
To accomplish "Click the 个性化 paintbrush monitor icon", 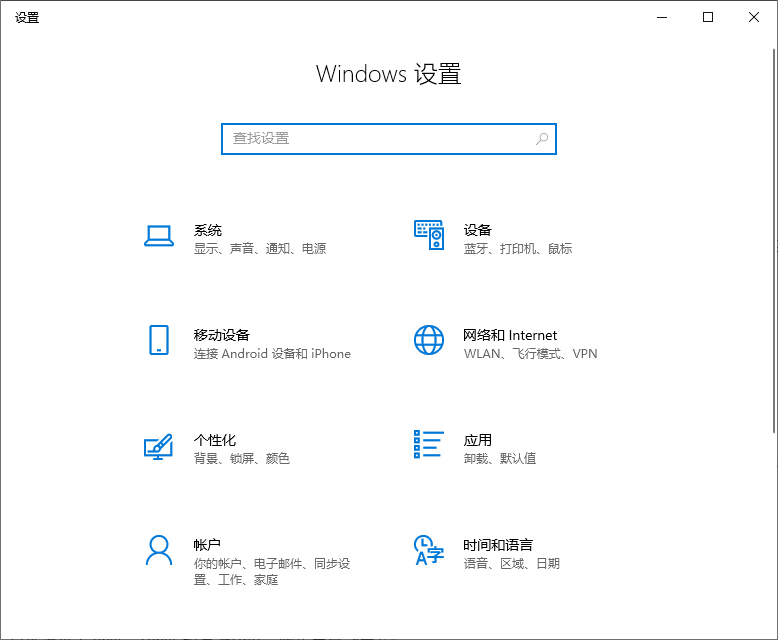I will 159,446.
